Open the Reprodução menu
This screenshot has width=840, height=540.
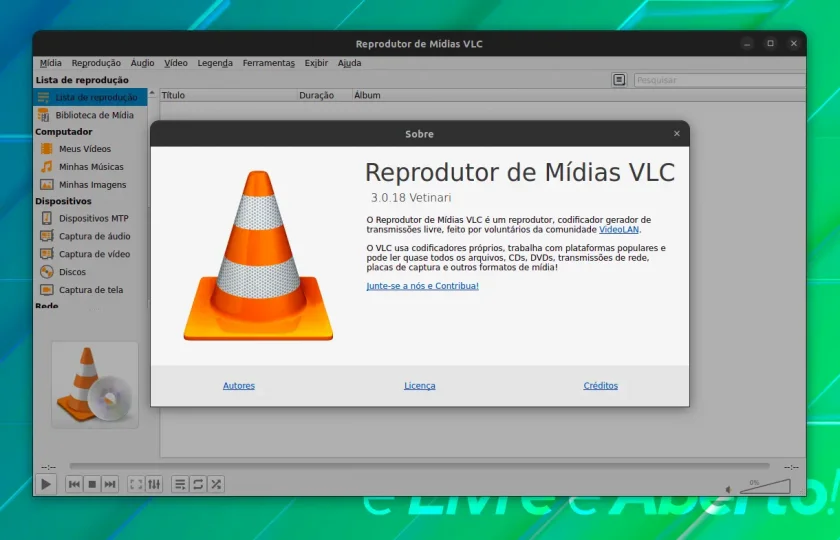96,63
